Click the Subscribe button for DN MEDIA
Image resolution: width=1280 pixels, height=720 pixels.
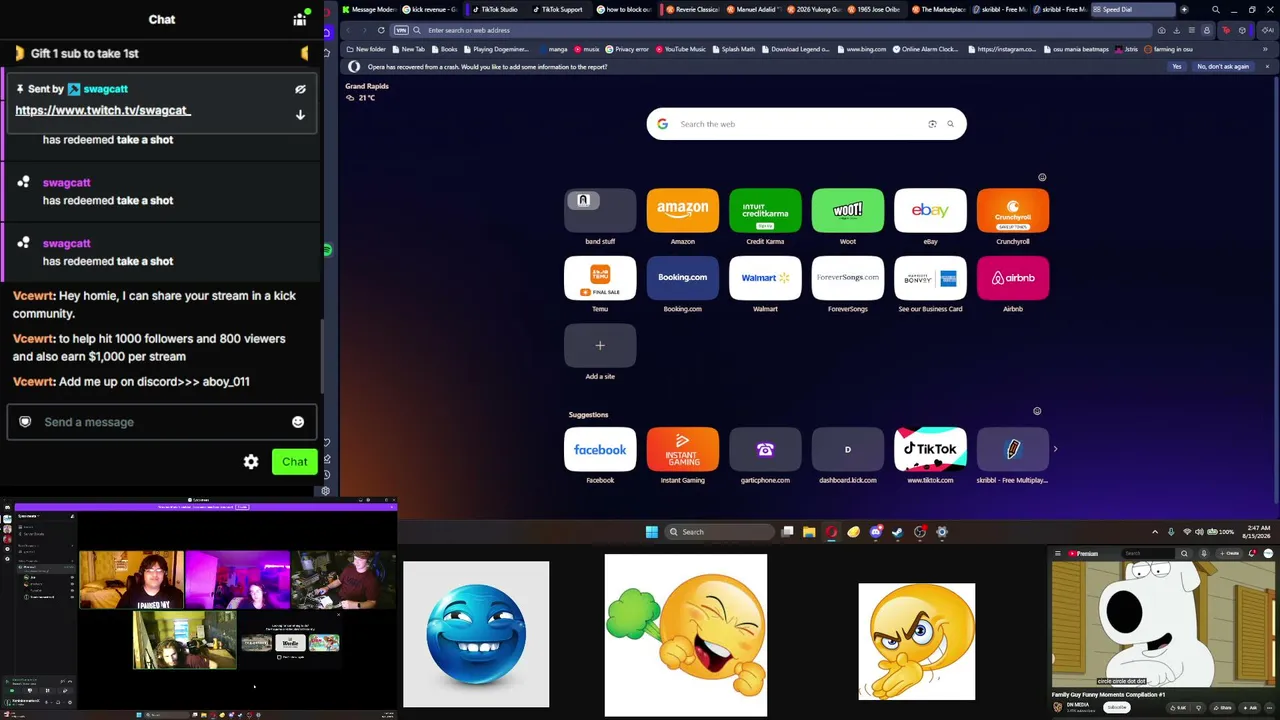click(x=1117, y=707)
